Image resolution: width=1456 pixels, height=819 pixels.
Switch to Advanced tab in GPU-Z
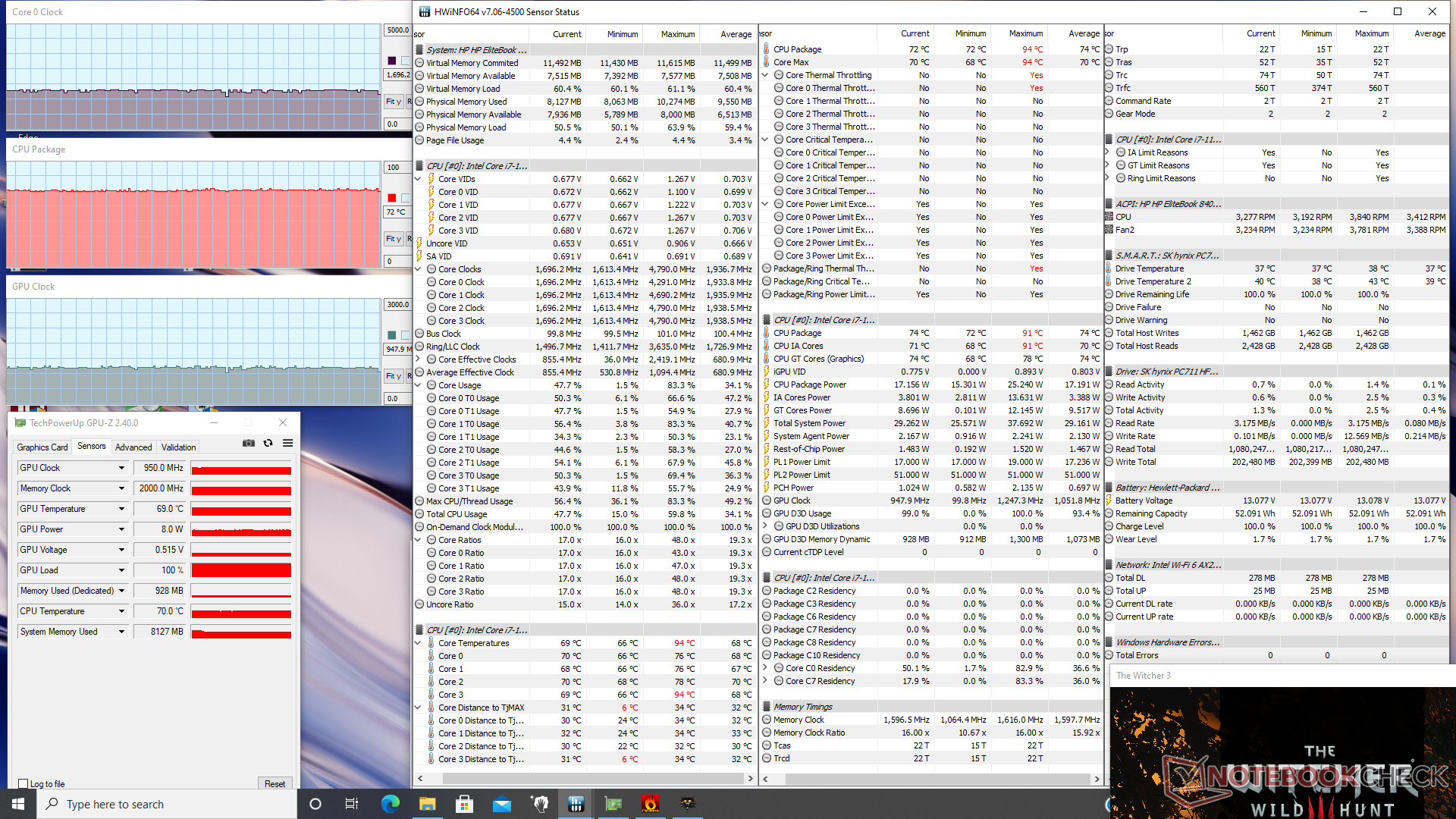(133, 447)
